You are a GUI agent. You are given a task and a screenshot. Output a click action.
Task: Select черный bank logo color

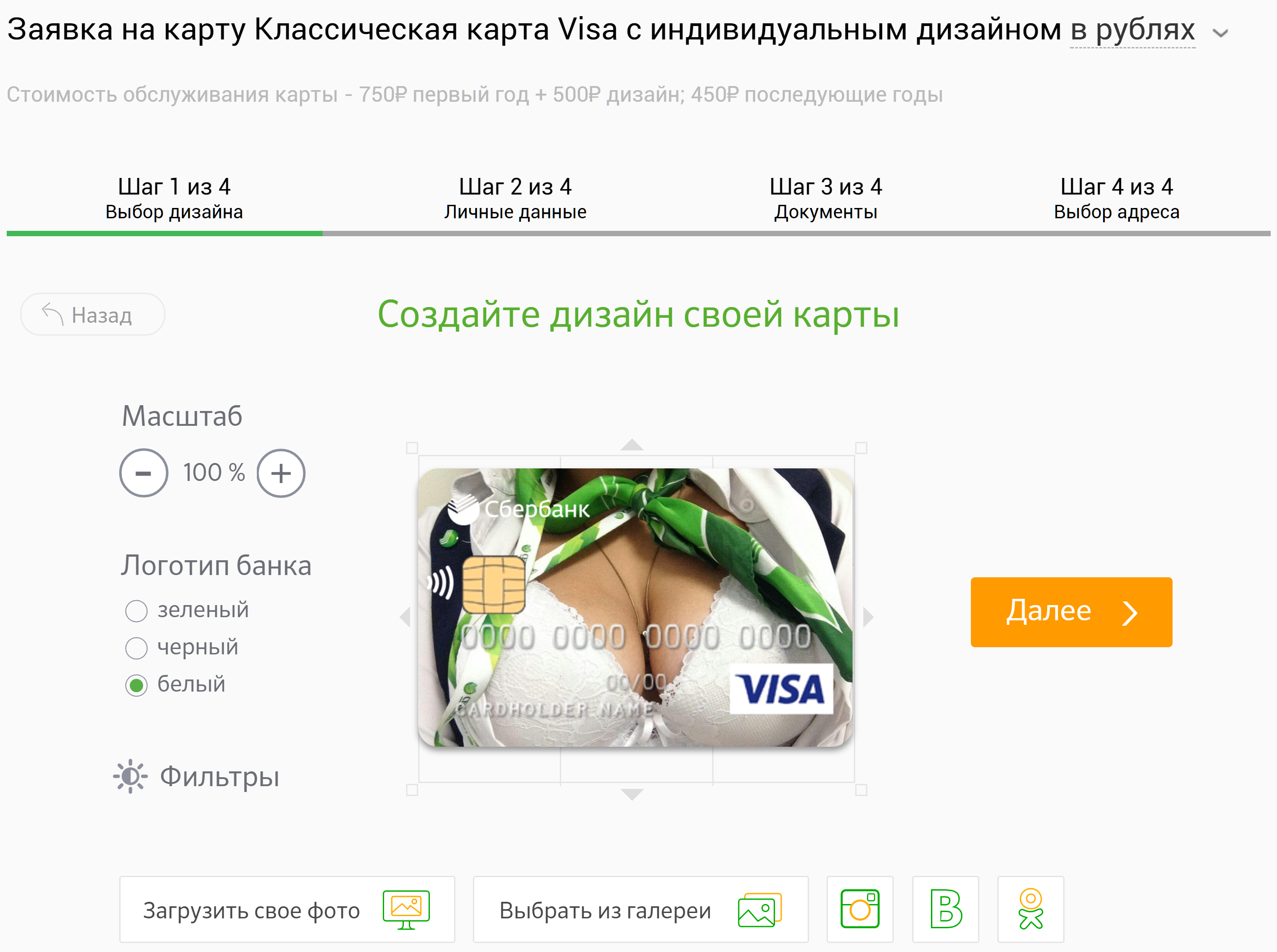pos(137,648)
